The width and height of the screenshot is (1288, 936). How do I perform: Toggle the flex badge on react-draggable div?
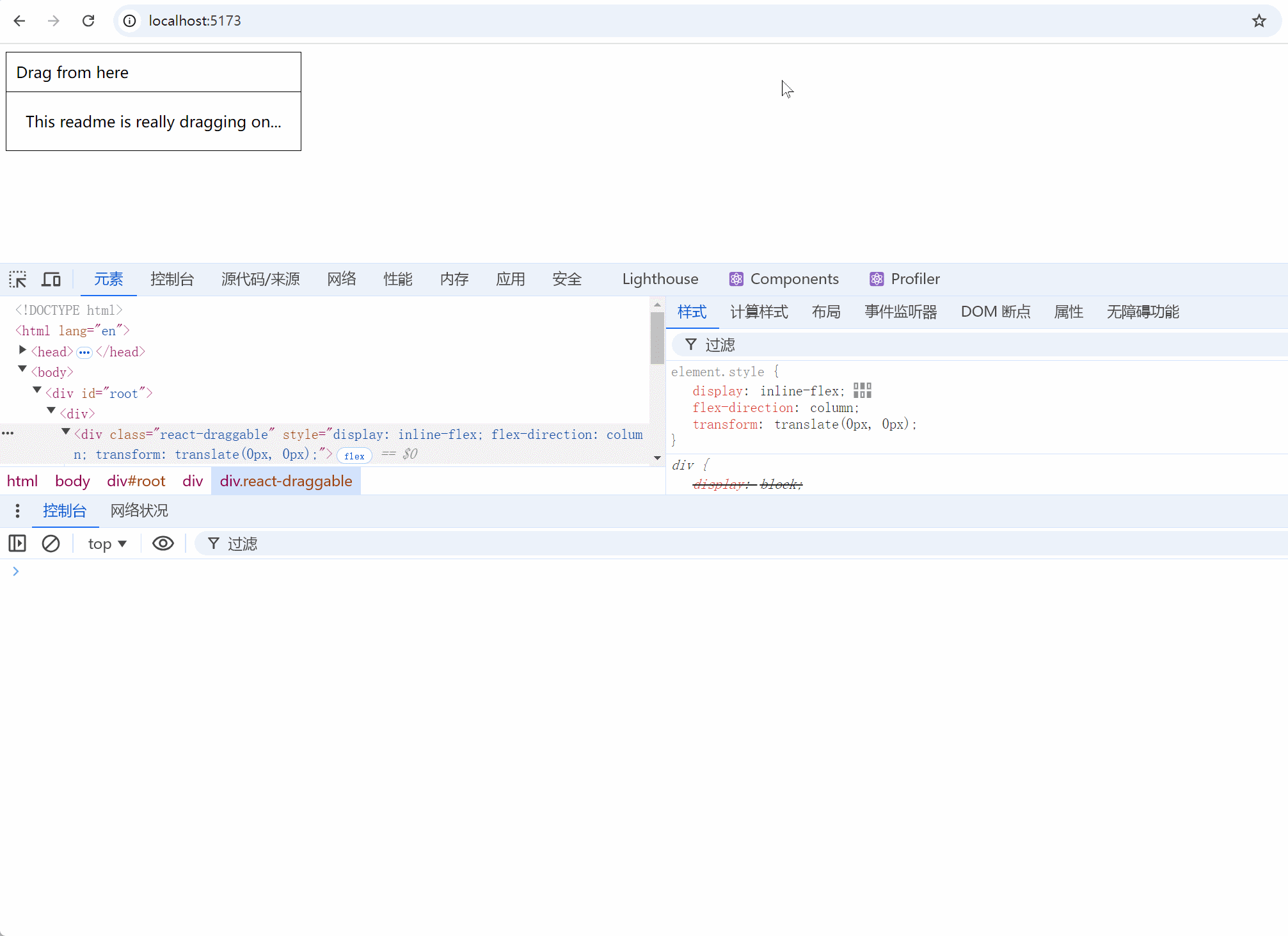354,456
